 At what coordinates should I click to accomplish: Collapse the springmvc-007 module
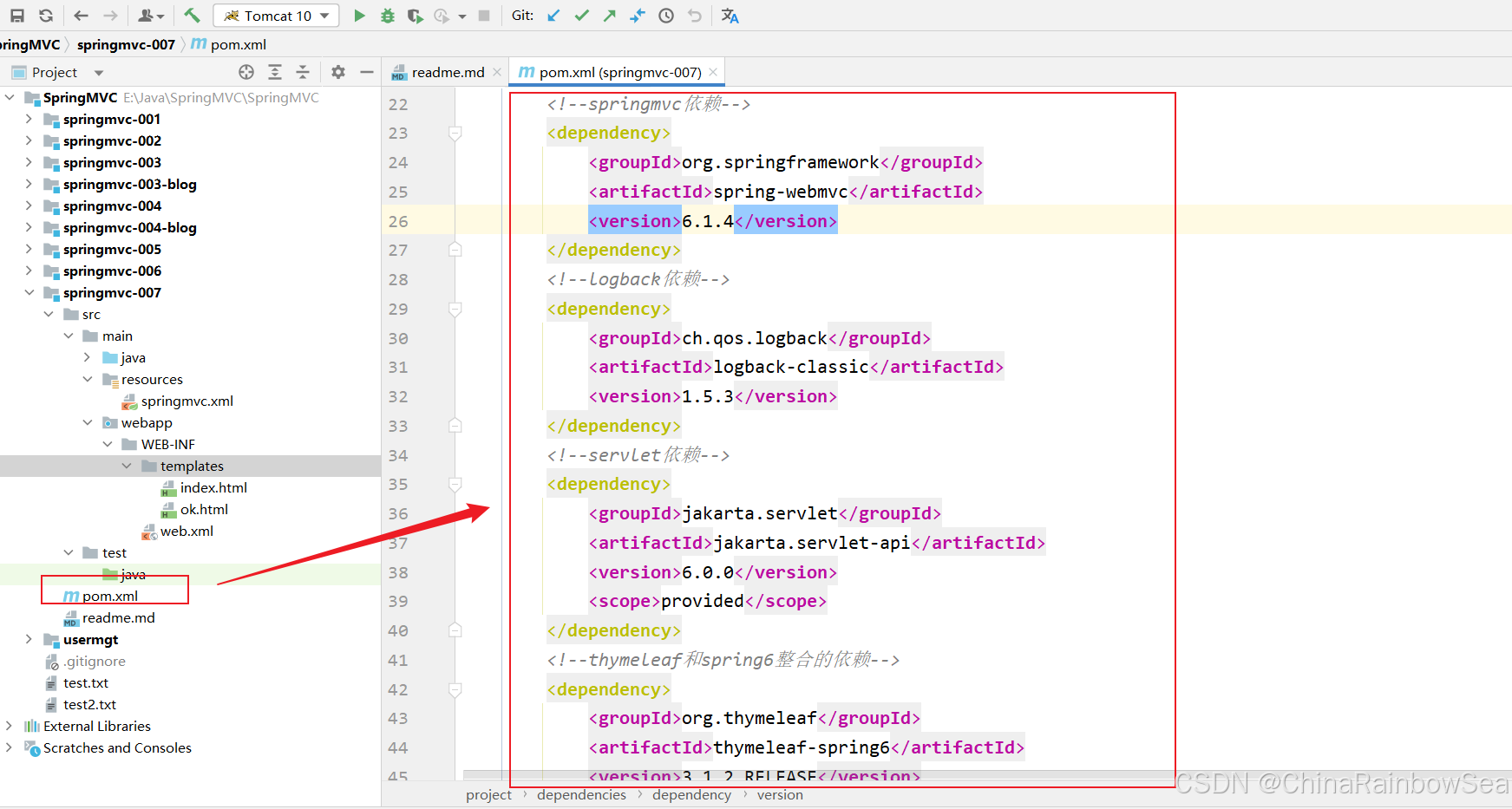[x=29, y=292]
